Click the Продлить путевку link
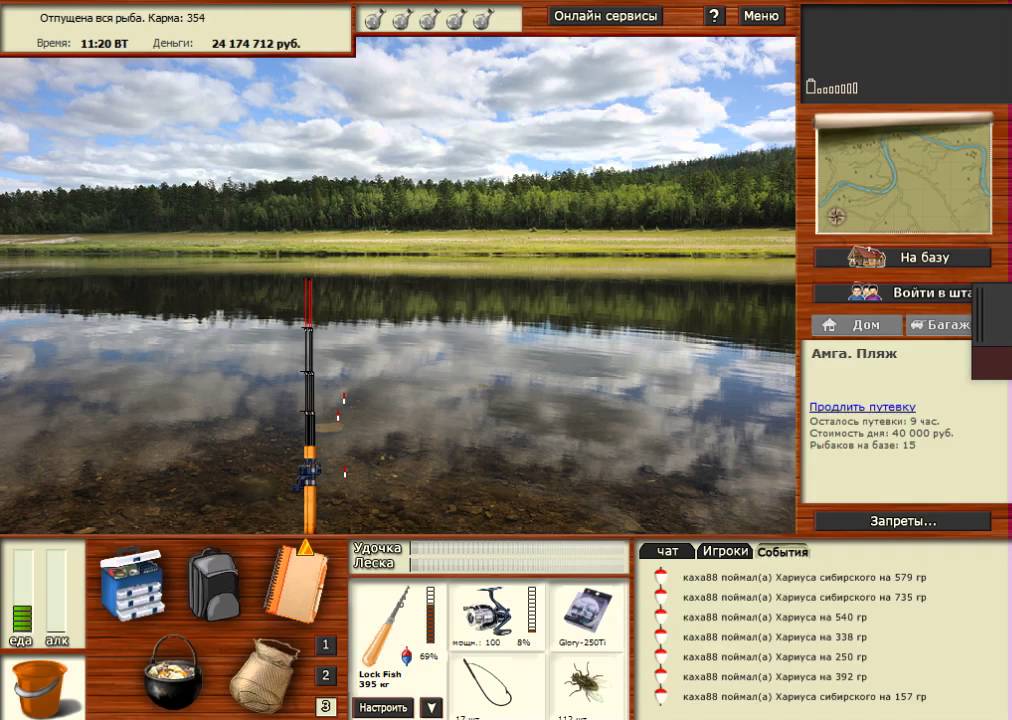The image size is (1012, 720). click(x=862, y=406)
